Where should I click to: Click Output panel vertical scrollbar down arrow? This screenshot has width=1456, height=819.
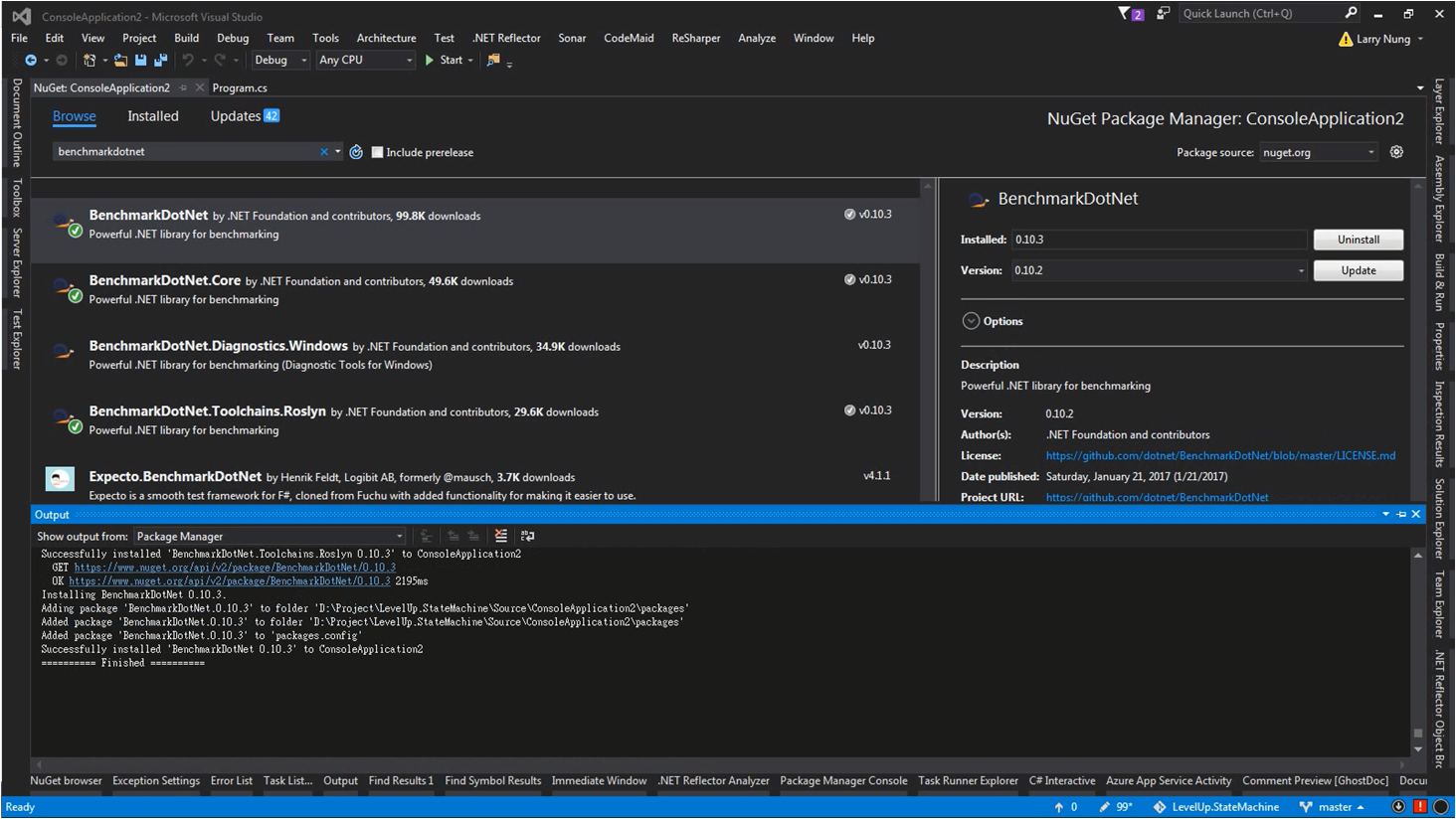pyautogui.click(x=1418, y=748)
